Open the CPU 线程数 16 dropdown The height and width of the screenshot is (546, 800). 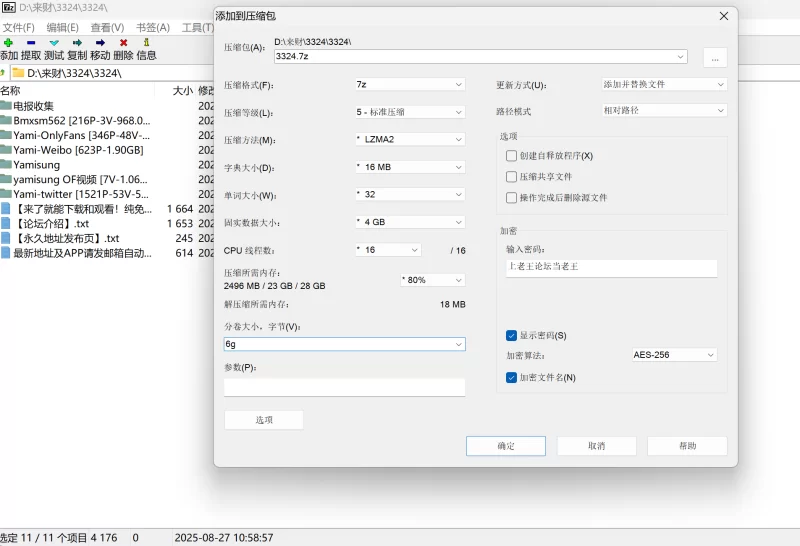tap(388, 250)
